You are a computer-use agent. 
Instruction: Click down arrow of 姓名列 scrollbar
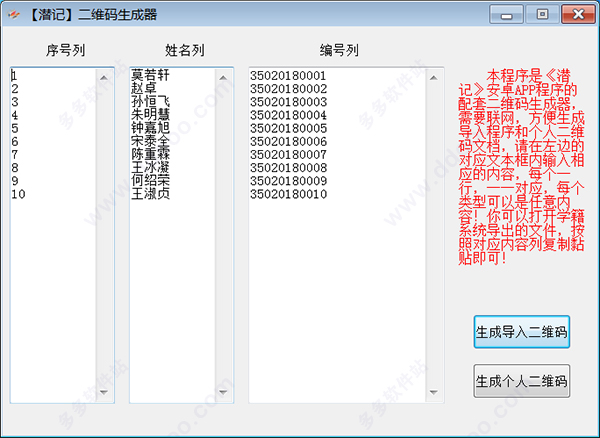coord(223,392)
